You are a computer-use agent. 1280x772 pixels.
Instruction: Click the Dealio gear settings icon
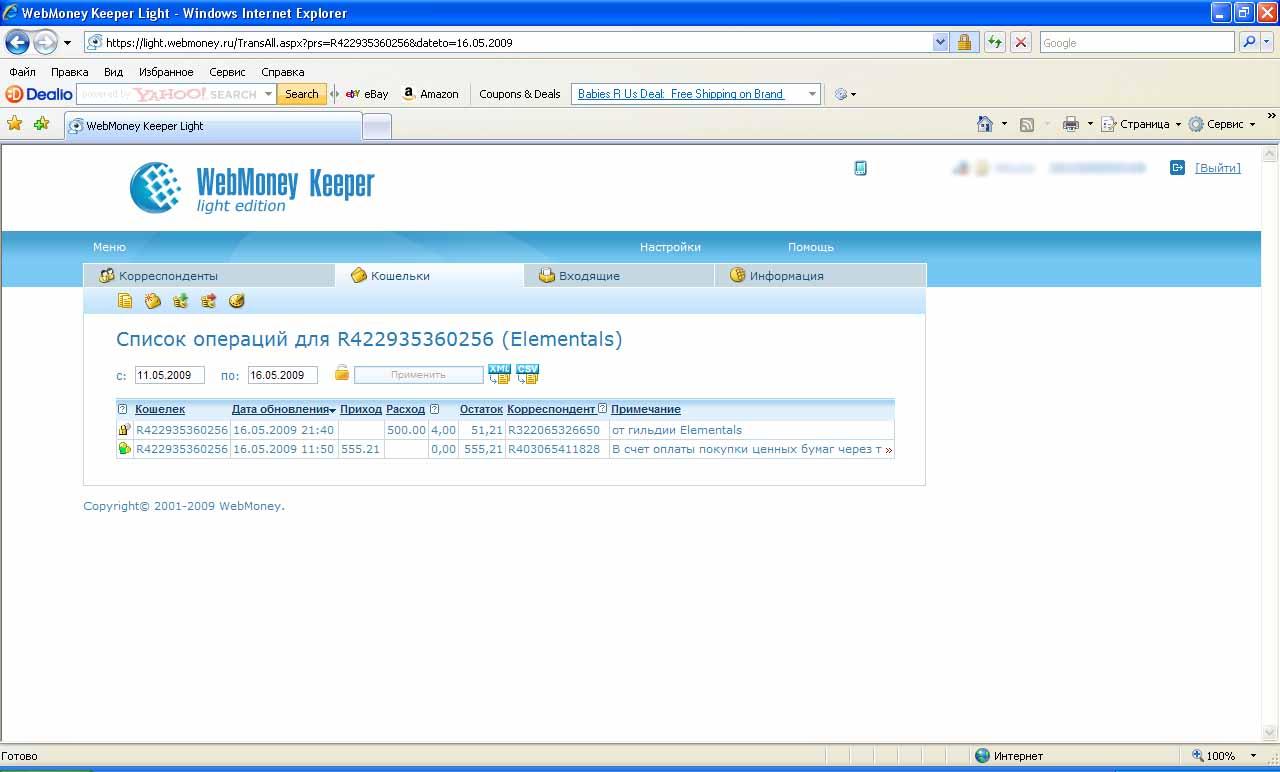pyautogui.click(x=841, y=94)
